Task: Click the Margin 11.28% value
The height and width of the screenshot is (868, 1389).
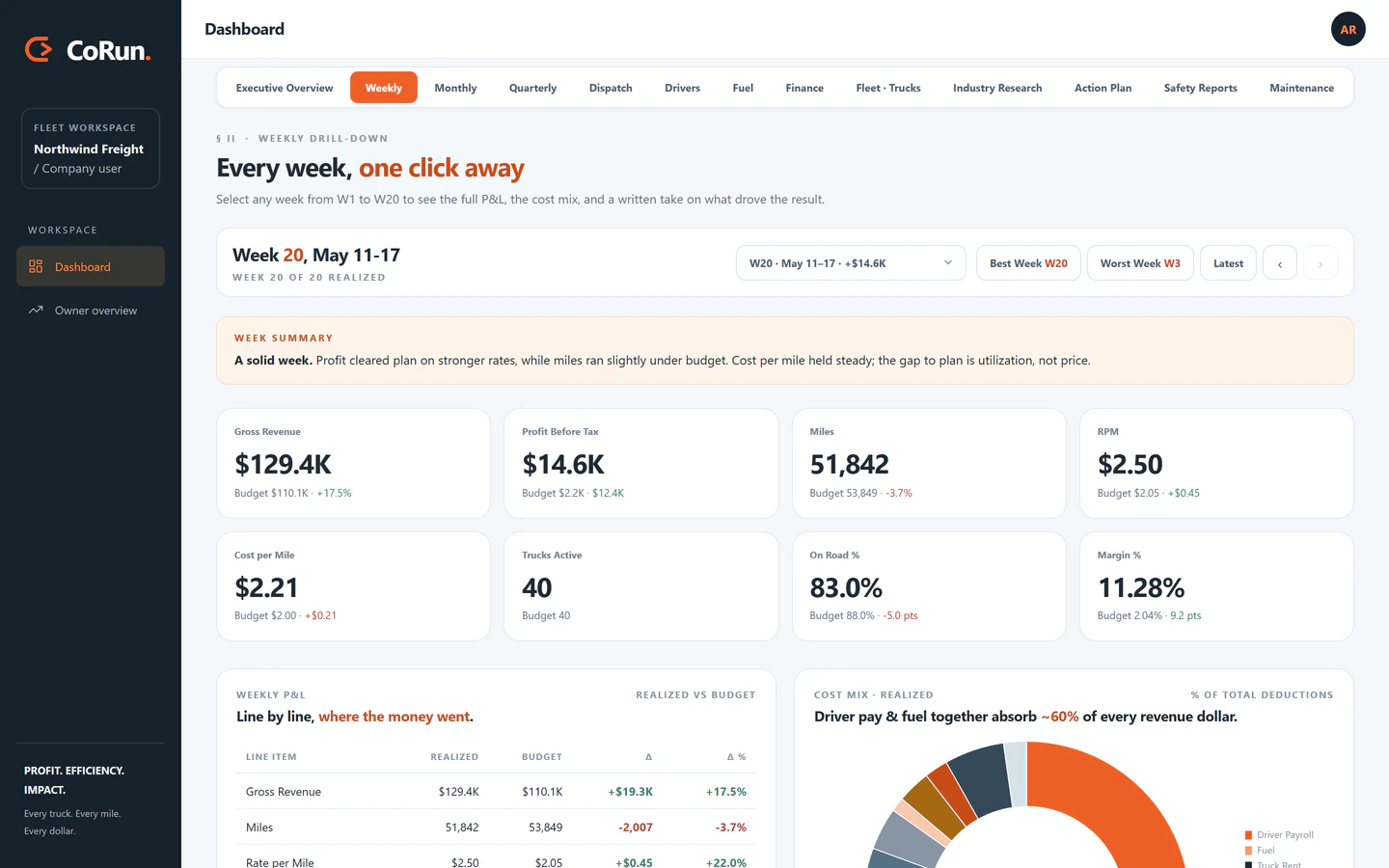Action: click(1141, 587)
